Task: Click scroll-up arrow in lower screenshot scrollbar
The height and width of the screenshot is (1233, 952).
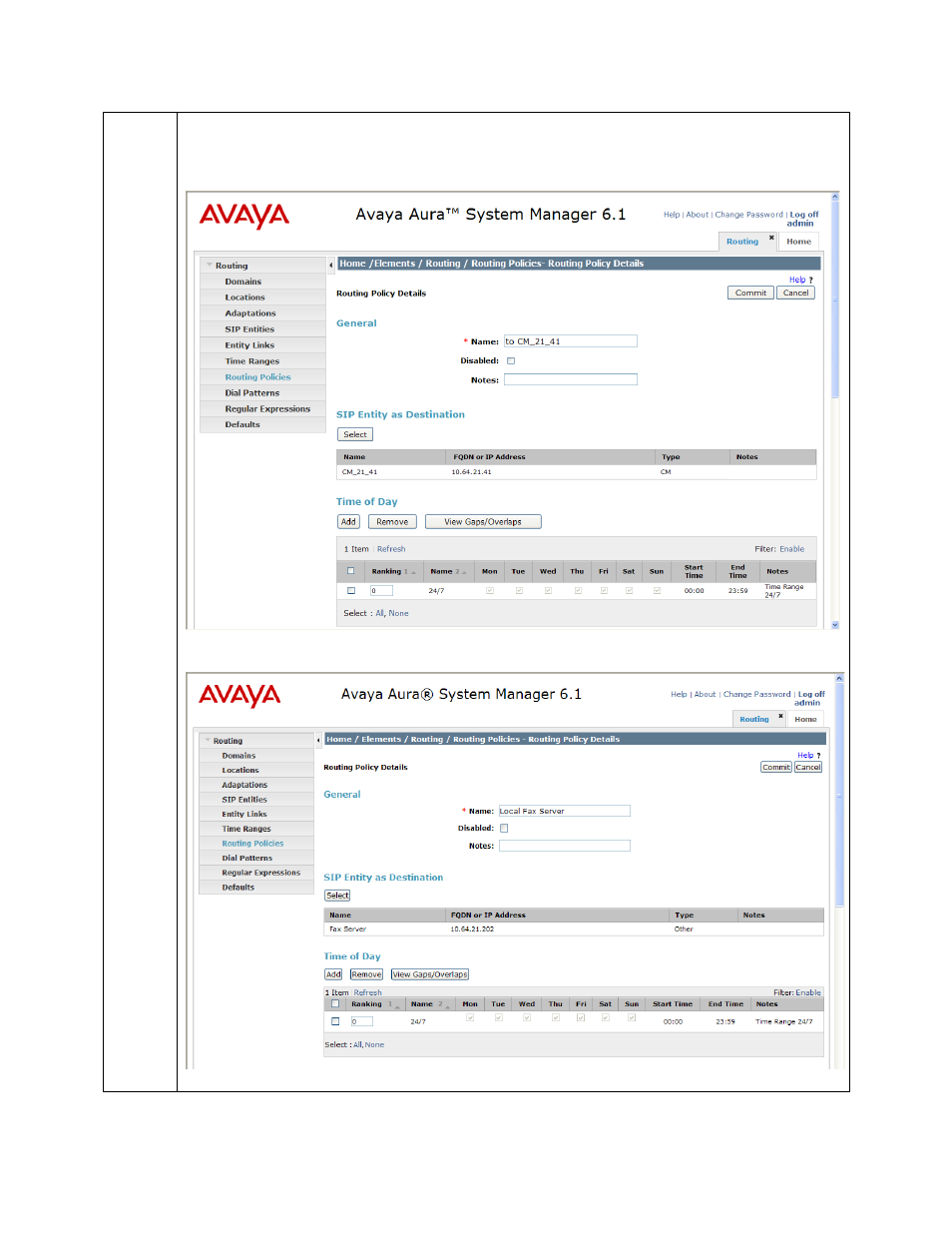Action: [x=839, y=678]
